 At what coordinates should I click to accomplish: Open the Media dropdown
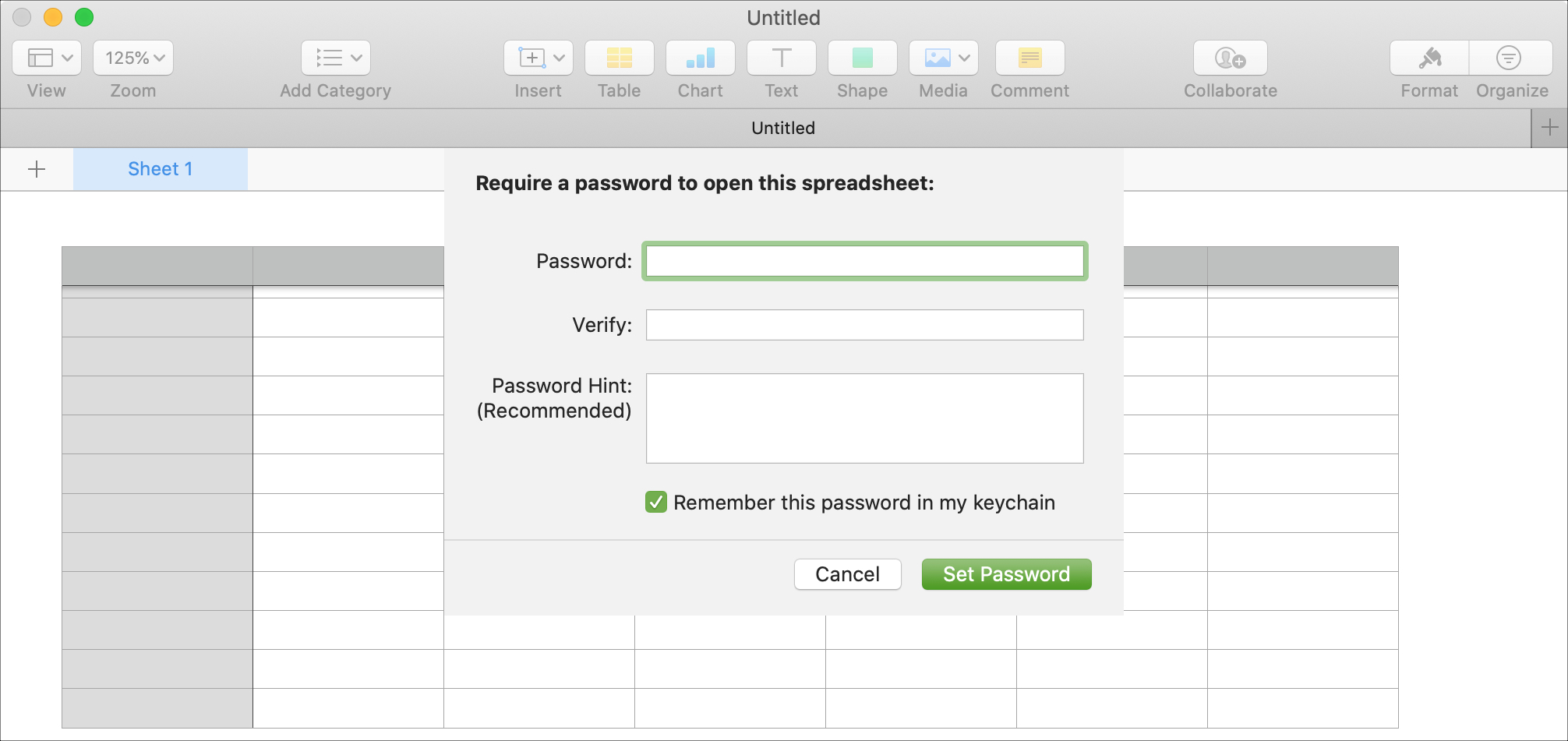tap(943, 58)
